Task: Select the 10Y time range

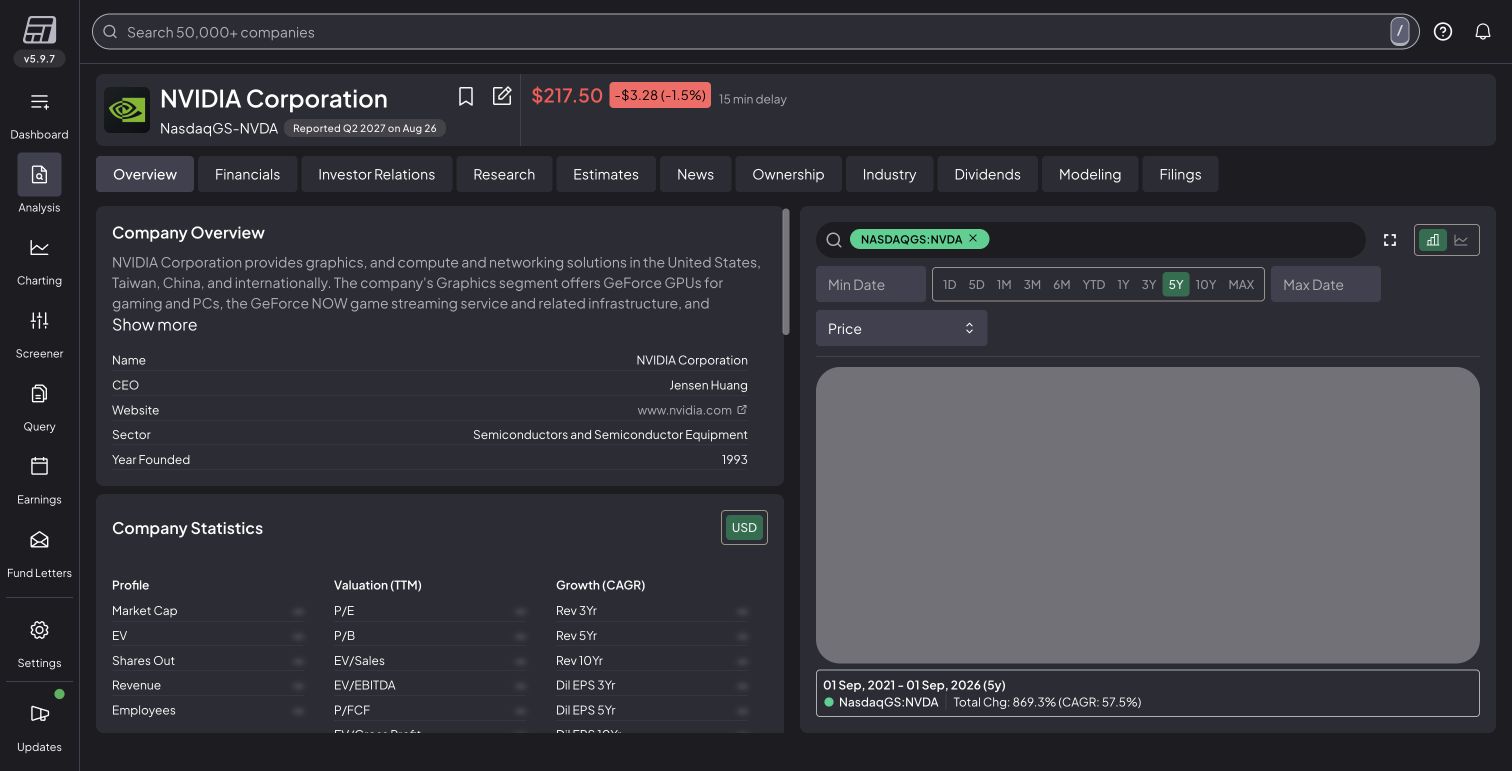Action: [x=1206, y=285]
